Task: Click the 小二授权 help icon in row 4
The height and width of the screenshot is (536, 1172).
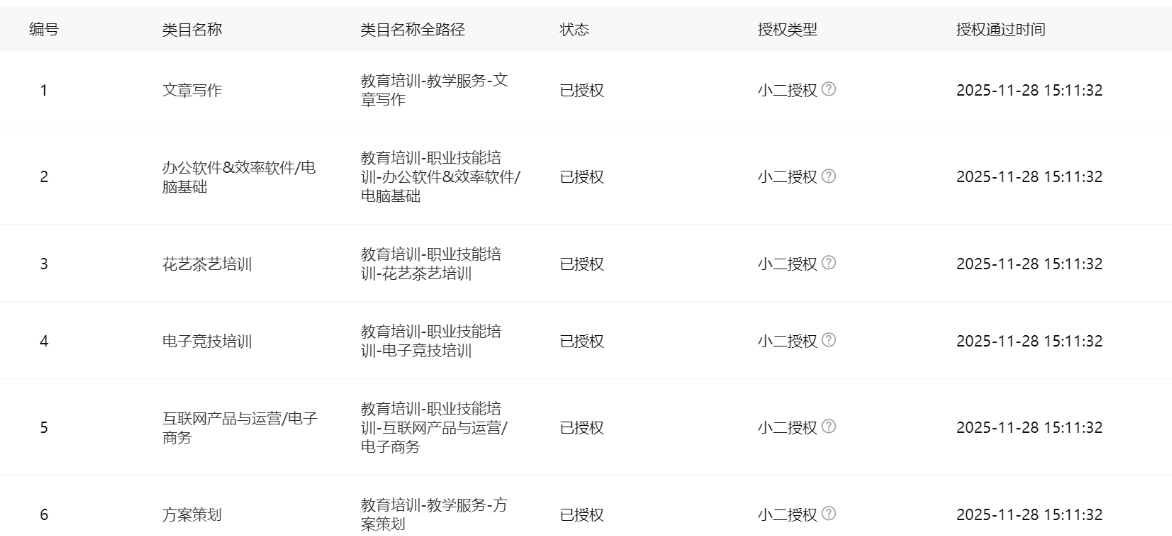Action: pos(829,340)
